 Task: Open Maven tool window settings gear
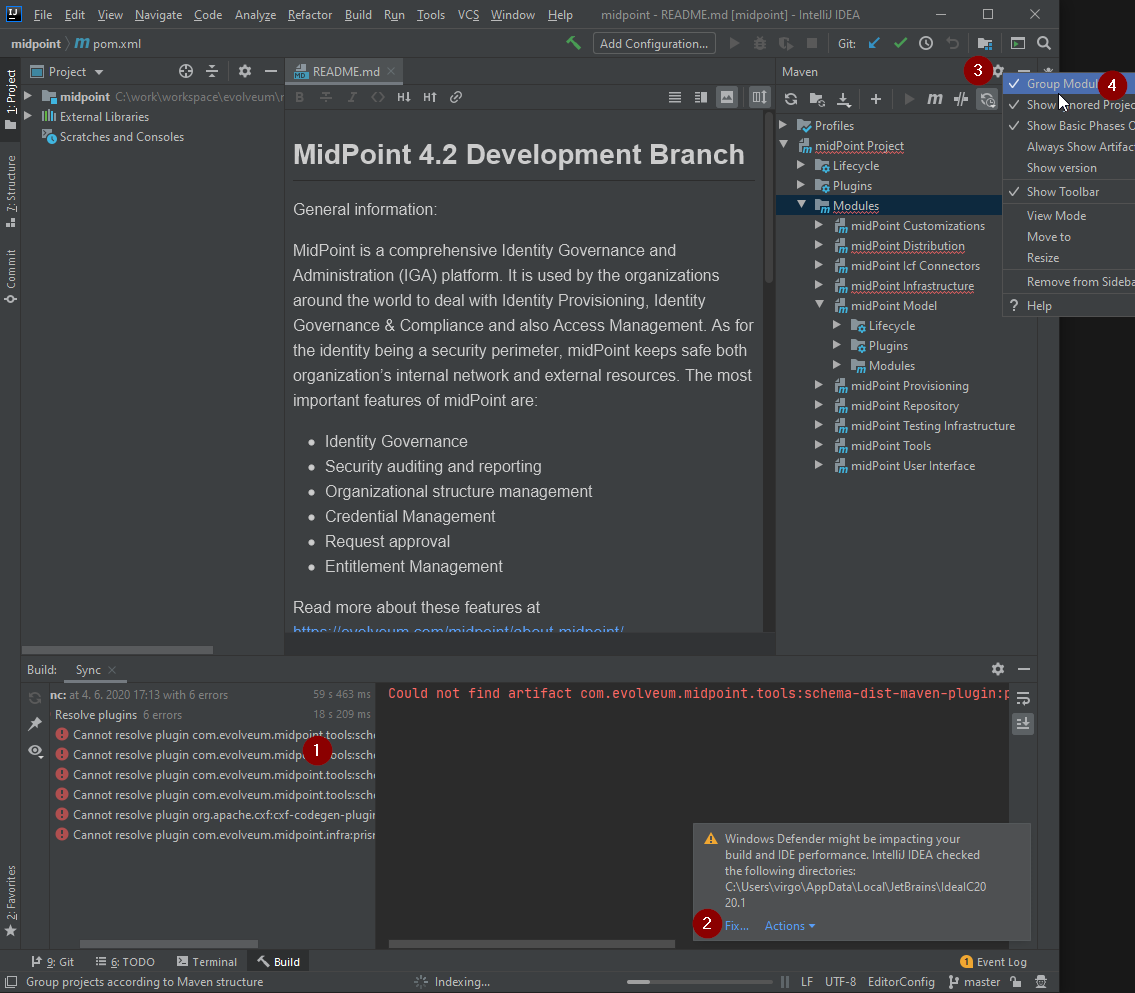(x=998, y=71)
